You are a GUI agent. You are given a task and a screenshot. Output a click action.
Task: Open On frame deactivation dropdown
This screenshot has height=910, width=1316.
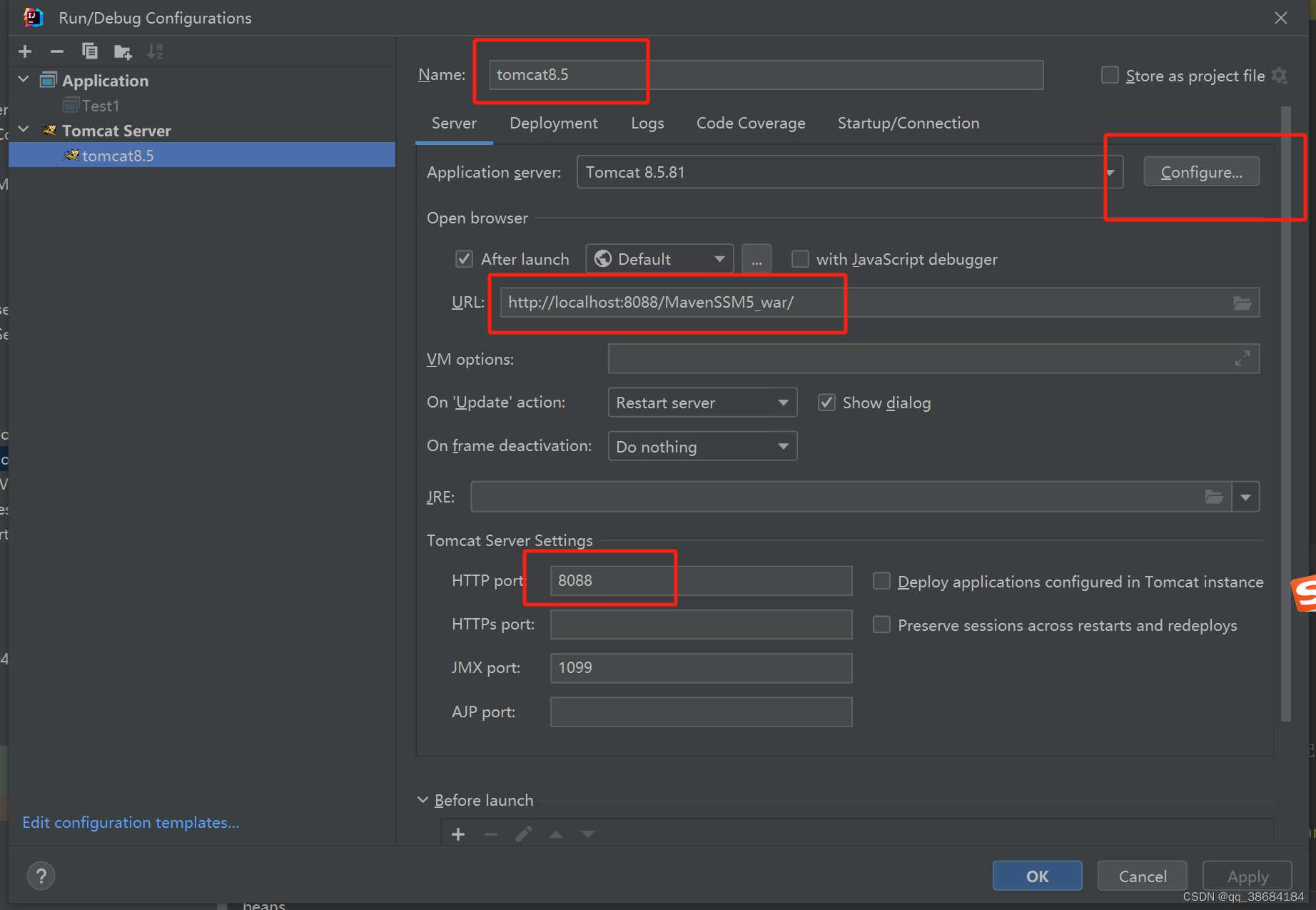[702, 446]
